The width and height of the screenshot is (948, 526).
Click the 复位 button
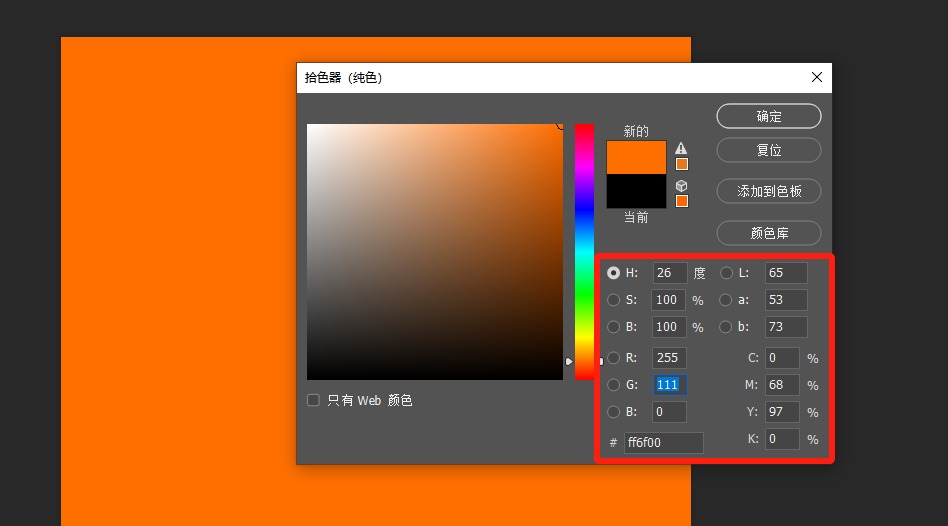pos(769,150)
